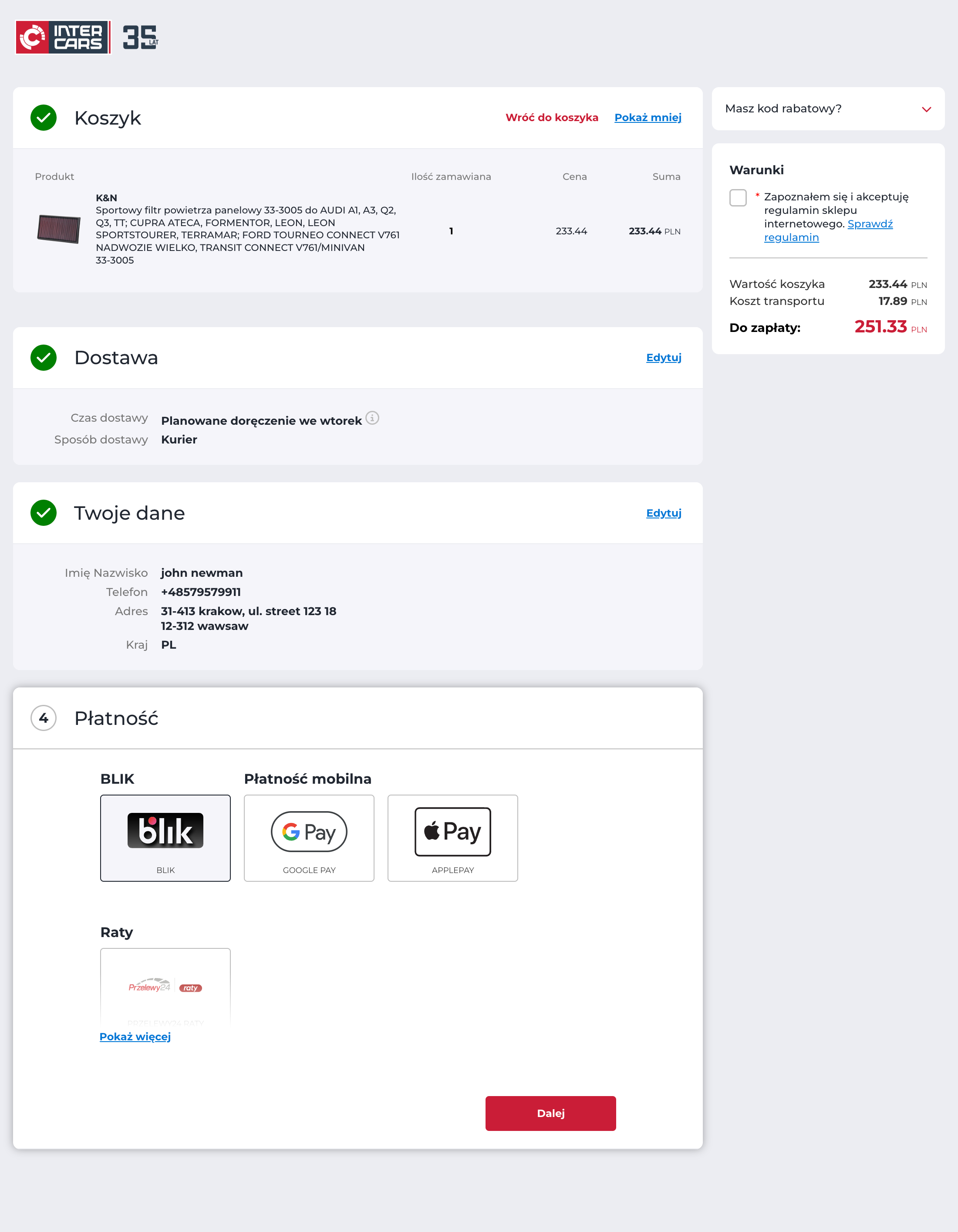Click the 35 lat anniversary badge
The width and height of the screenshot is (958, 1232).
click(140, 37)
